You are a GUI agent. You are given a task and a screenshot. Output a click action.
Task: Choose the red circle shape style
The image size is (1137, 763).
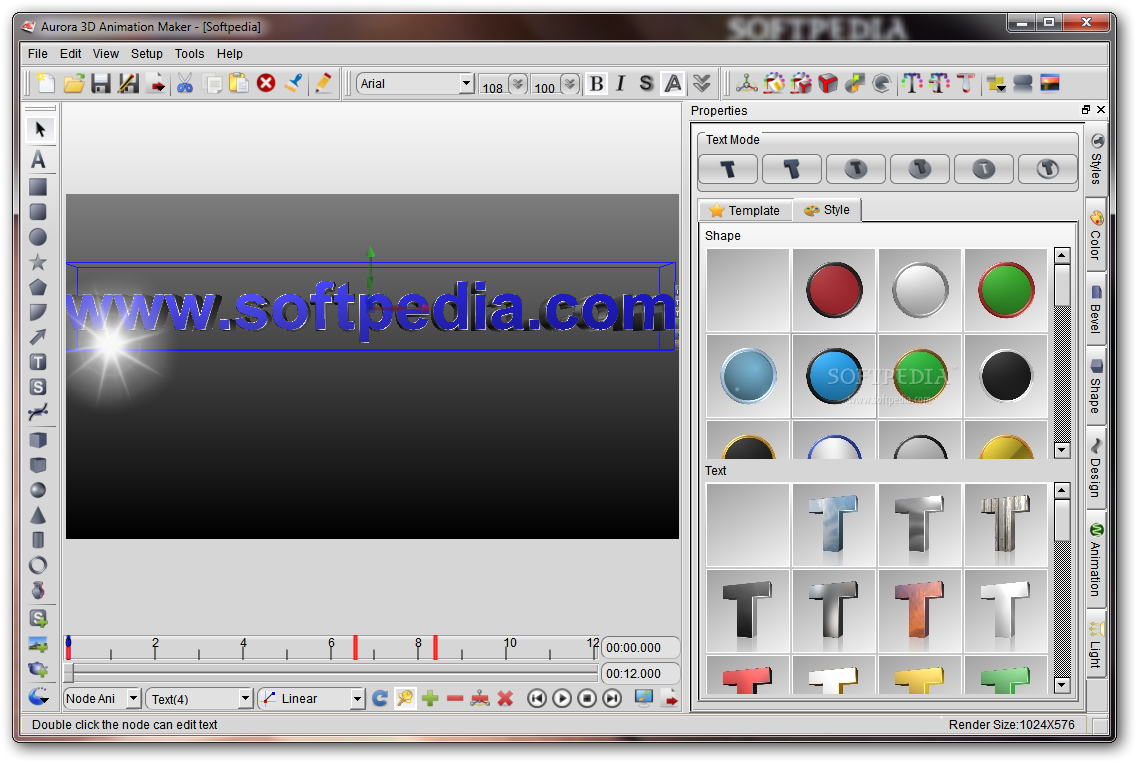click(x=834, y=290)
